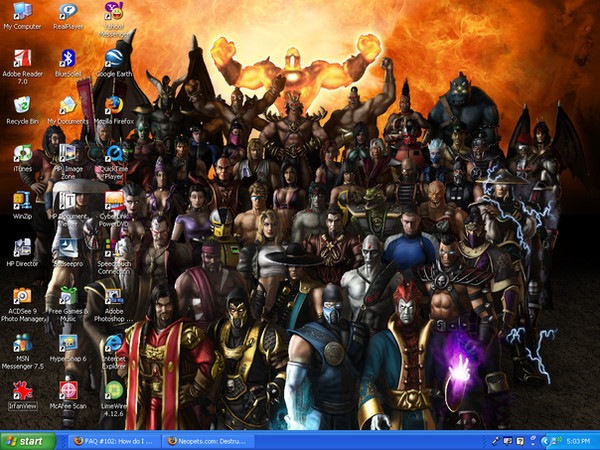Image resolution: width=600 pixels, height=450 pixels.
Task: Open the MSN Messenger 7.5 shortcut
Action: [x=22, y=351]
